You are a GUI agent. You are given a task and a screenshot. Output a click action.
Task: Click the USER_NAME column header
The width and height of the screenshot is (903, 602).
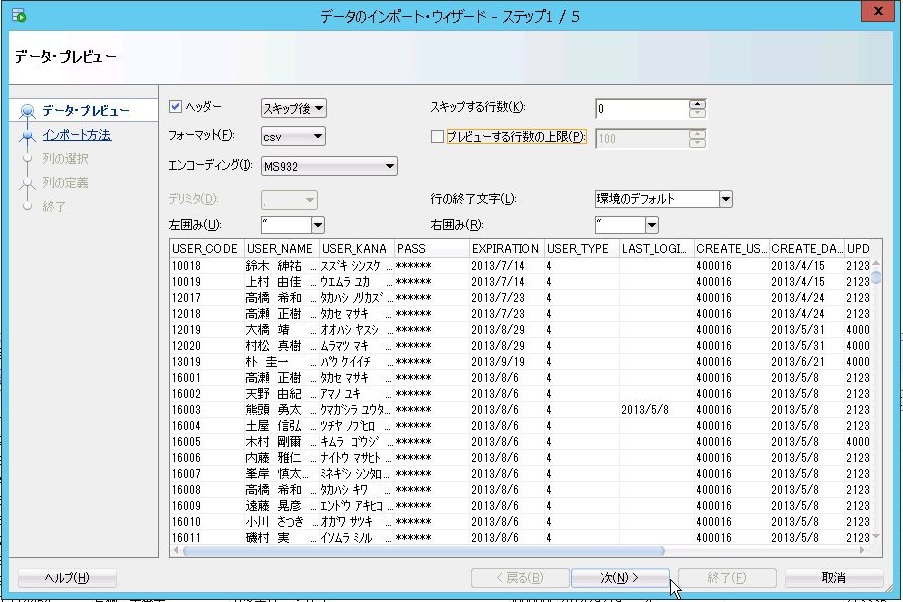click(280, 248)
